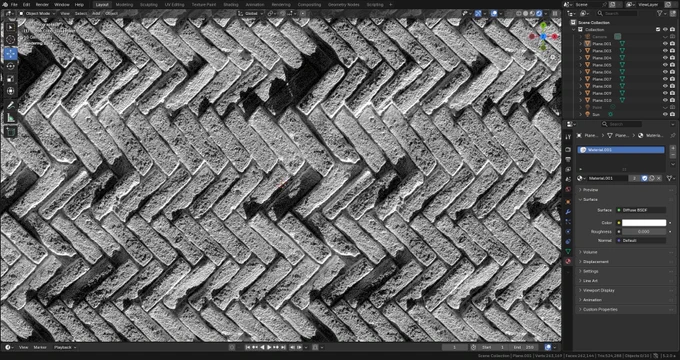The image size is (680, 360).
Task: Open the World properties tab
Action: [x=568, y=190]
